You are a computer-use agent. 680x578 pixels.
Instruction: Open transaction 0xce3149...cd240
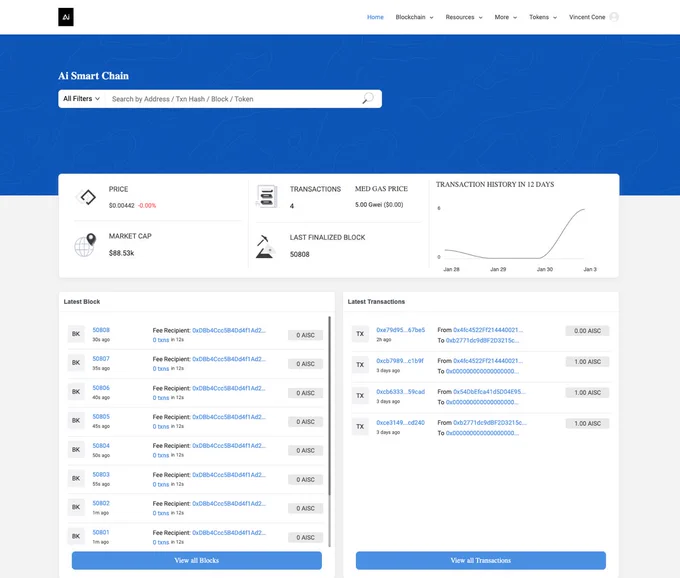(400, 422)
